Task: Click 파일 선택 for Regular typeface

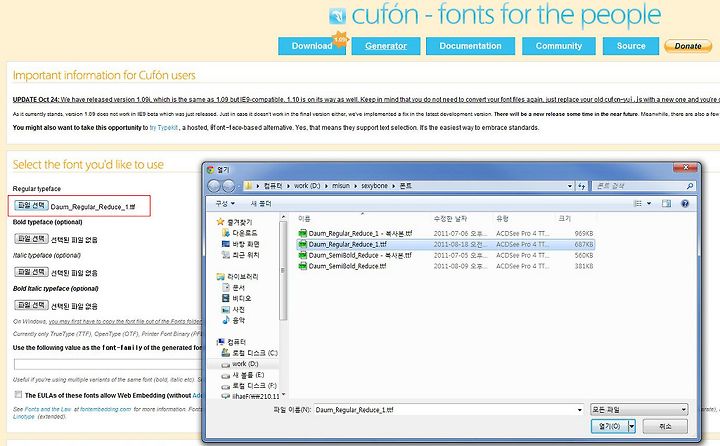Action: 31,205
